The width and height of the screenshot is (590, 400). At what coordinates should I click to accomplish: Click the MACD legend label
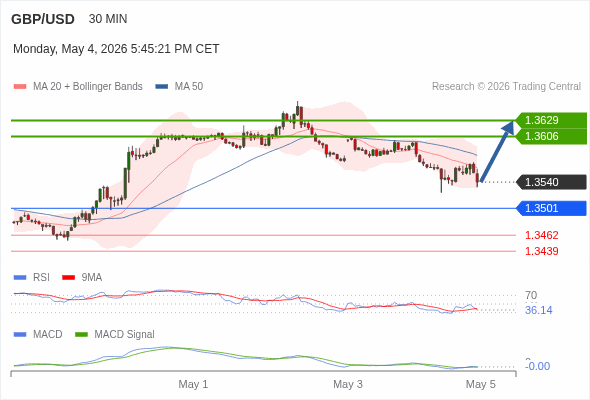[x=48, y=335]
